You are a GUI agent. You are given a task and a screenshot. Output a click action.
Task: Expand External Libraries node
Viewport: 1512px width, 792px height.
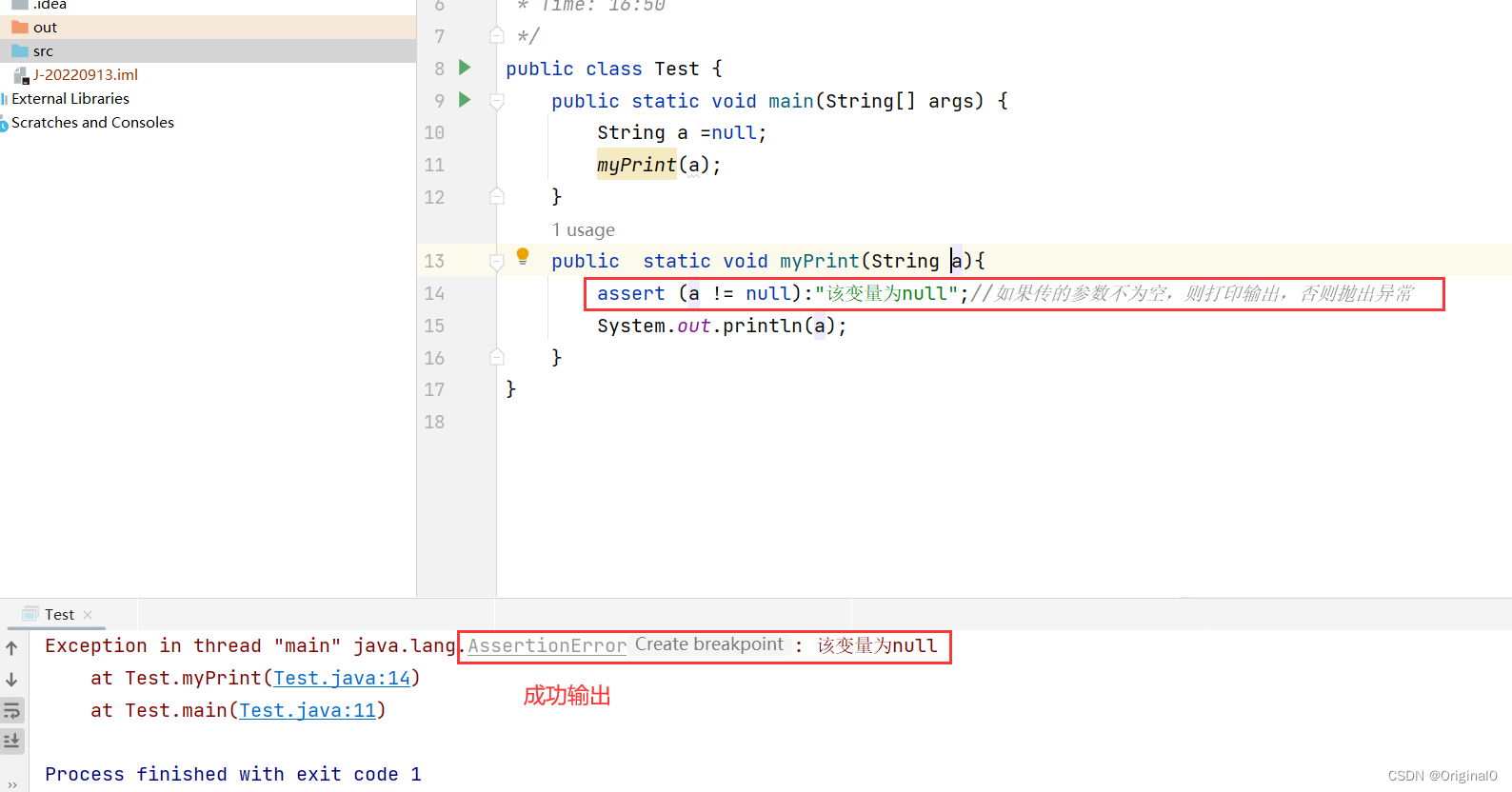coord(70,98)
